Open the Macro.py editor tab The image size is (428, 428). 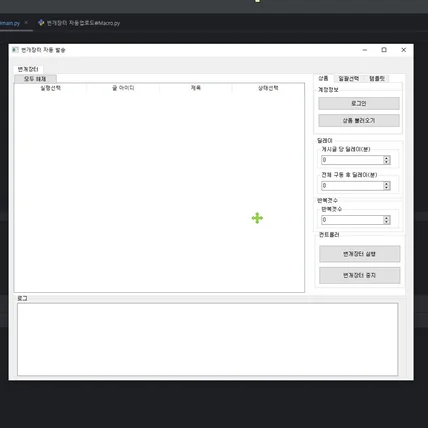79,23
